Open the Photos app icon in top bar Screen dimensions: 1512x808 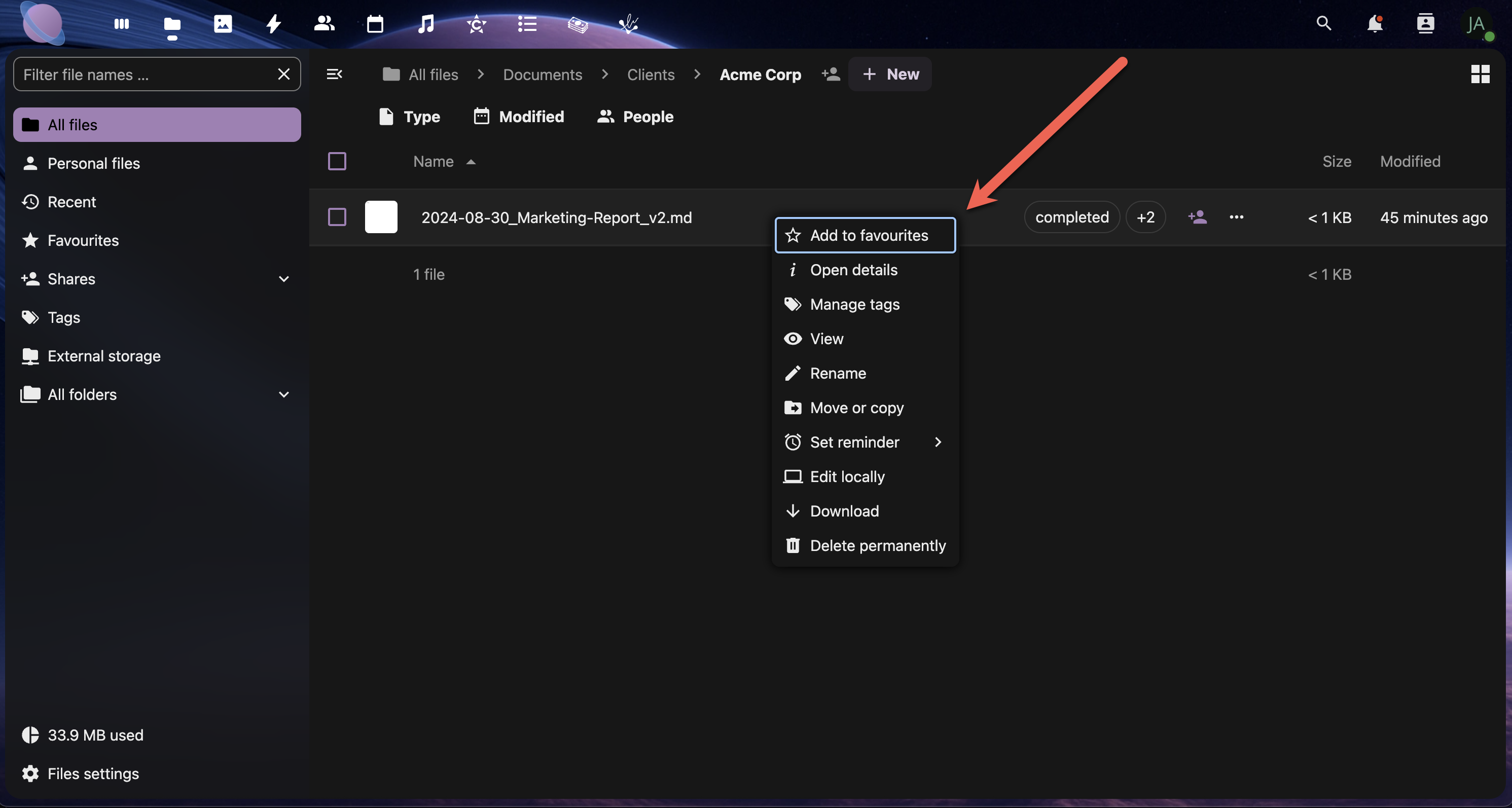[x=223, y=24]
